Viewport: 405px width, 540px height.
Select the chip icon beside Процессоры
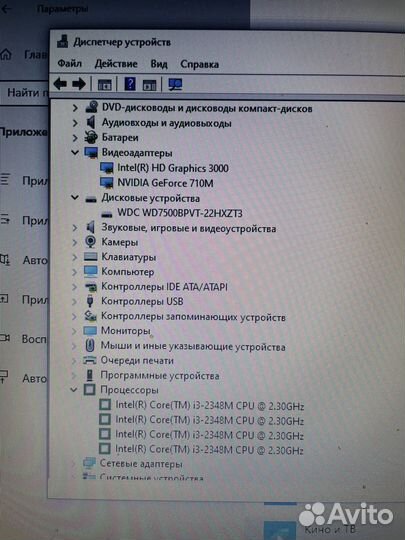pos(90,390)
